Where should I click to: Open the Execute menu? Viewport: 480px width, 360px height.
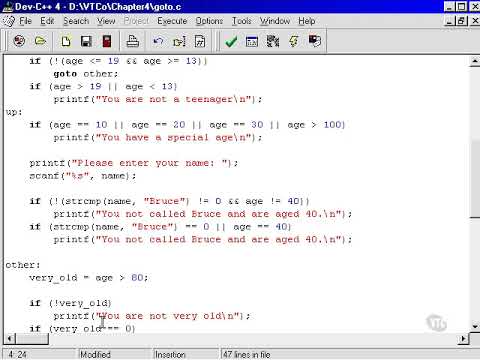tap(172, 21)
